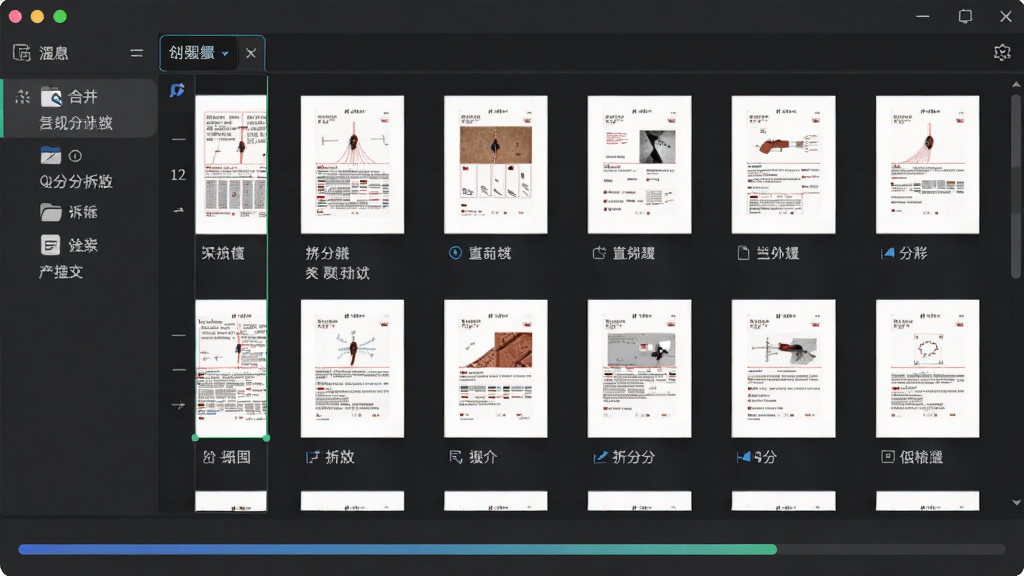Click the vertical scrollbar thumb

tap(1016, 187)
